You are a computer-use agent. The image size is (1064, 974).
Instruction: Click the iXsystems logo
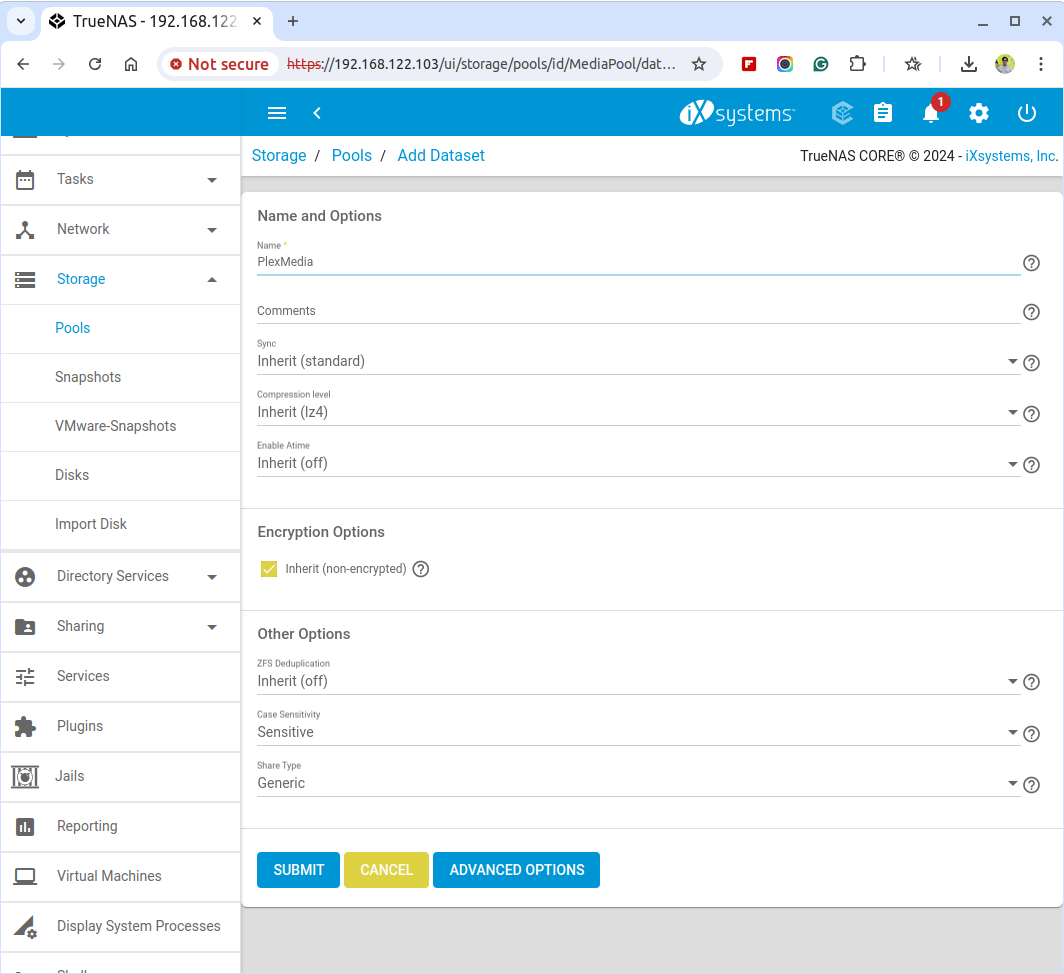tap(737, 113)
